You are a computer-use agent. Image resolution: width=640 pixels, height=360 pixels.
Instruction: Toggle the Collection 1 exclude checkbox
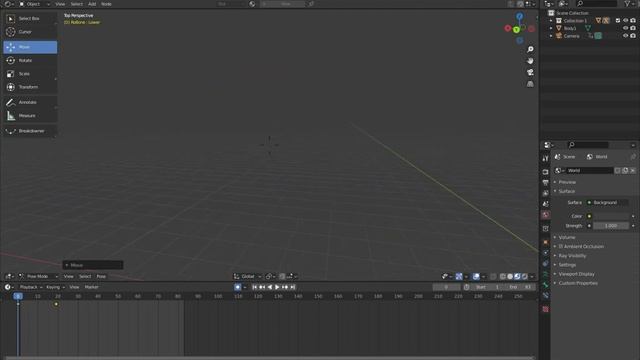[x=618, y=20]
